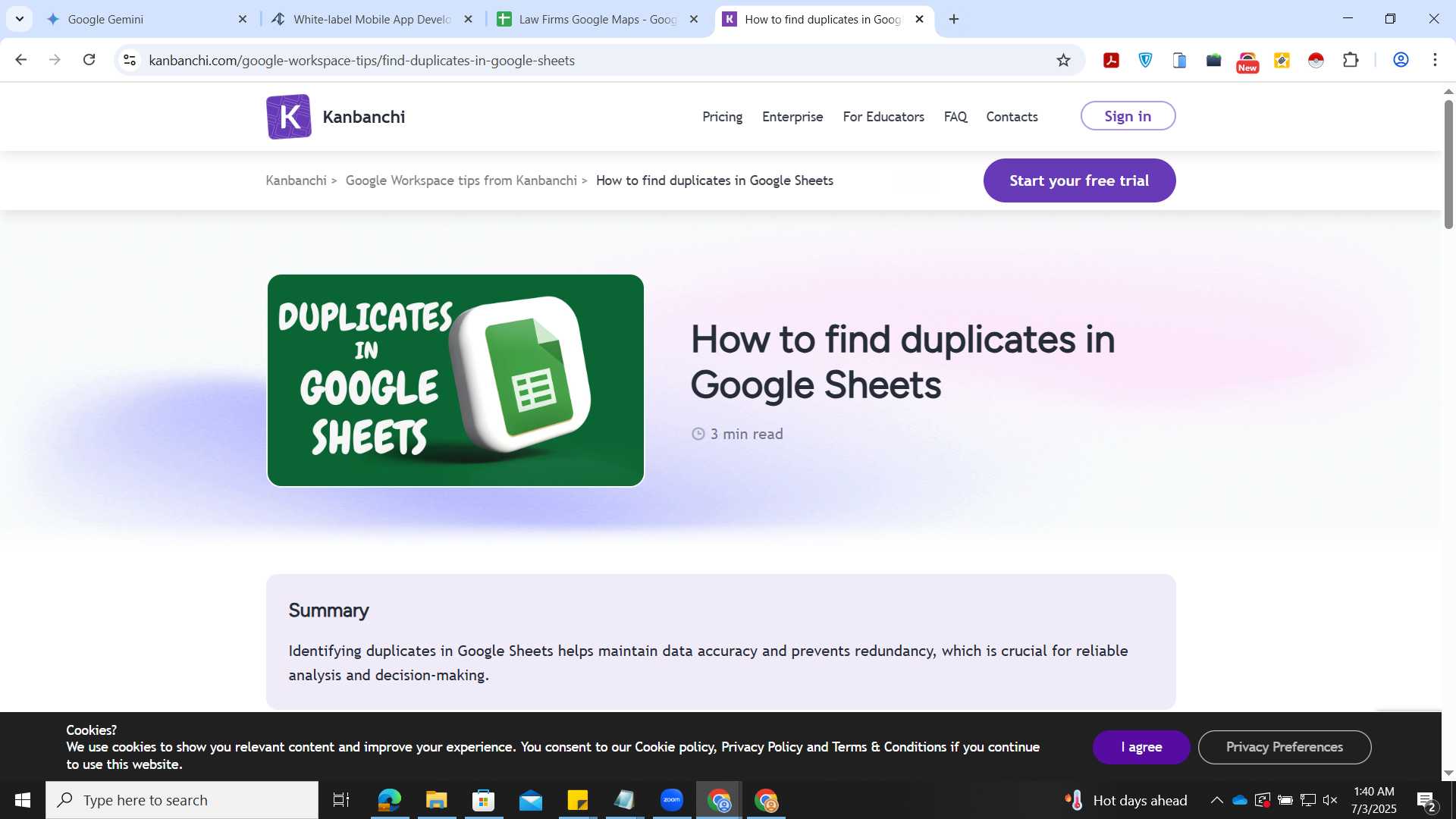1456x819 pixels.
Task: Open the blue shield extension
Action: coord(1146,60)
